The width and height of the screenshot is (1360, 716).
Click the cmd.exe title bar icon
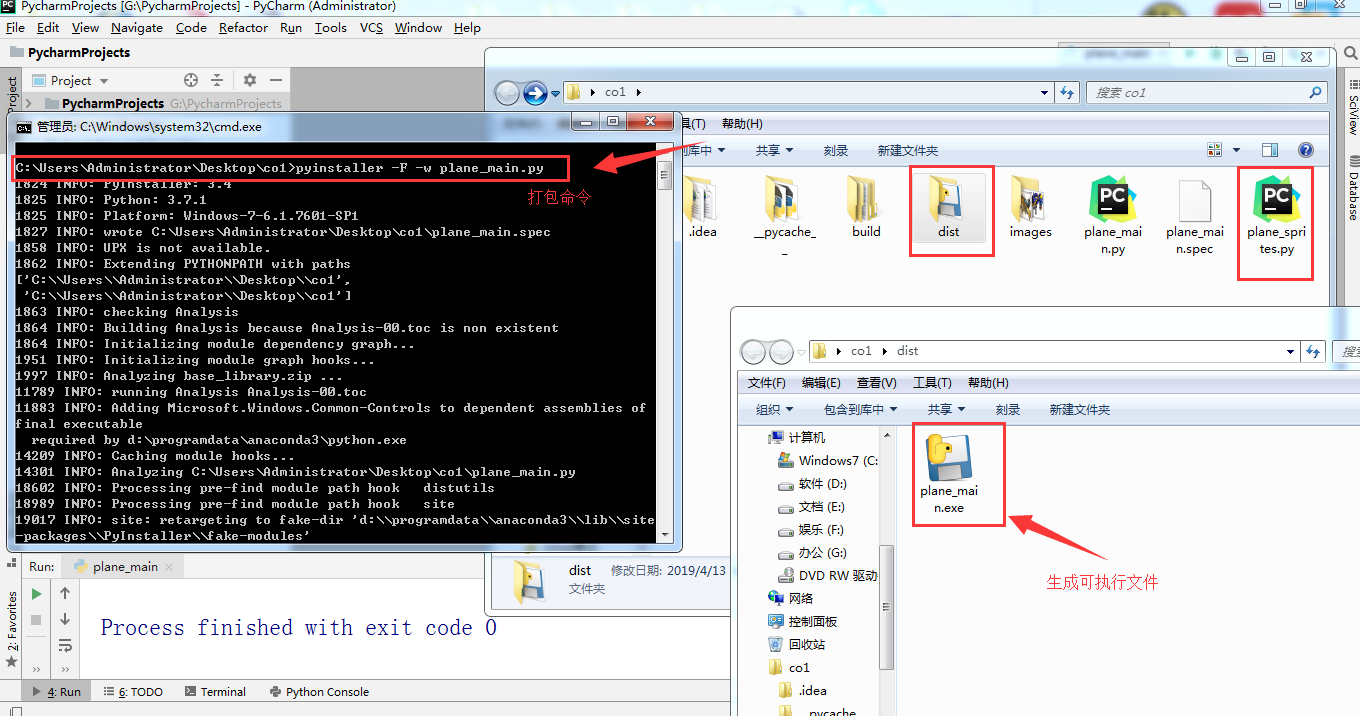(x=24, y=127)
